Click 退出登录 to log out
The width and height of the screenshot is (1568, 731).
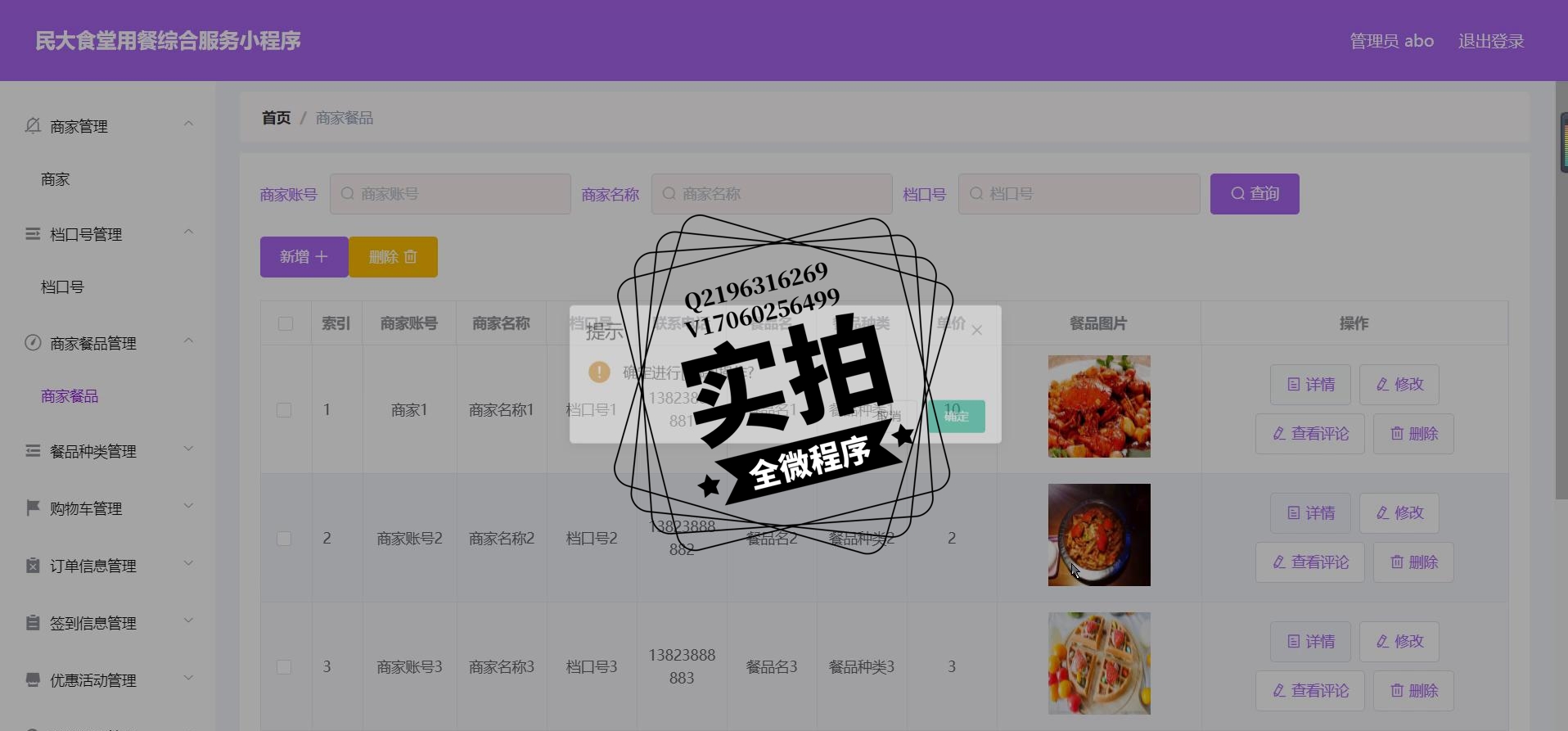click(x=1491, y=41)
